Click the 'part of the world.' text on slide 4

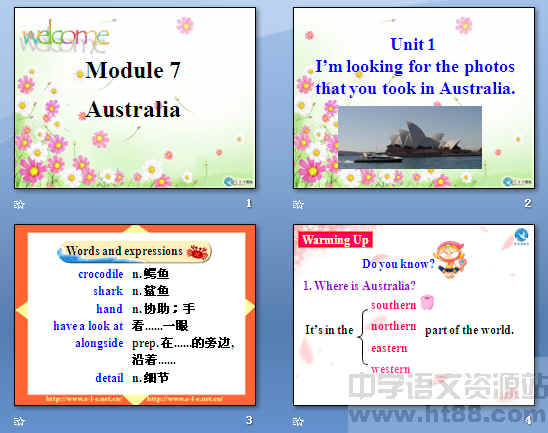(469, 330)
